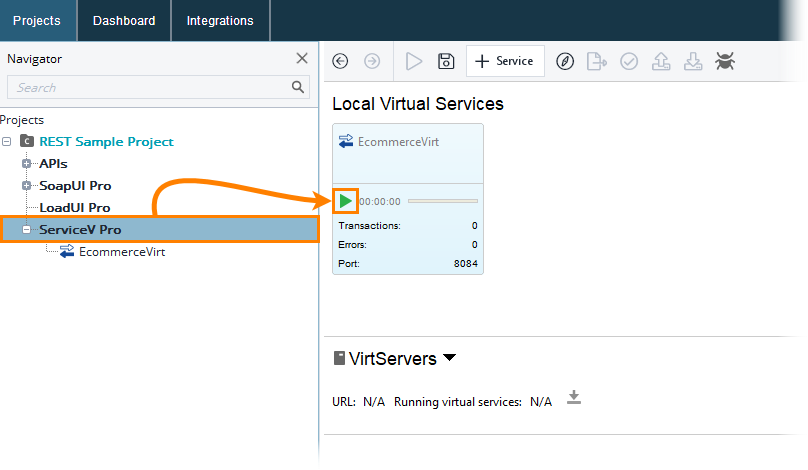Click the REST Sample Project folder icon

27,141
